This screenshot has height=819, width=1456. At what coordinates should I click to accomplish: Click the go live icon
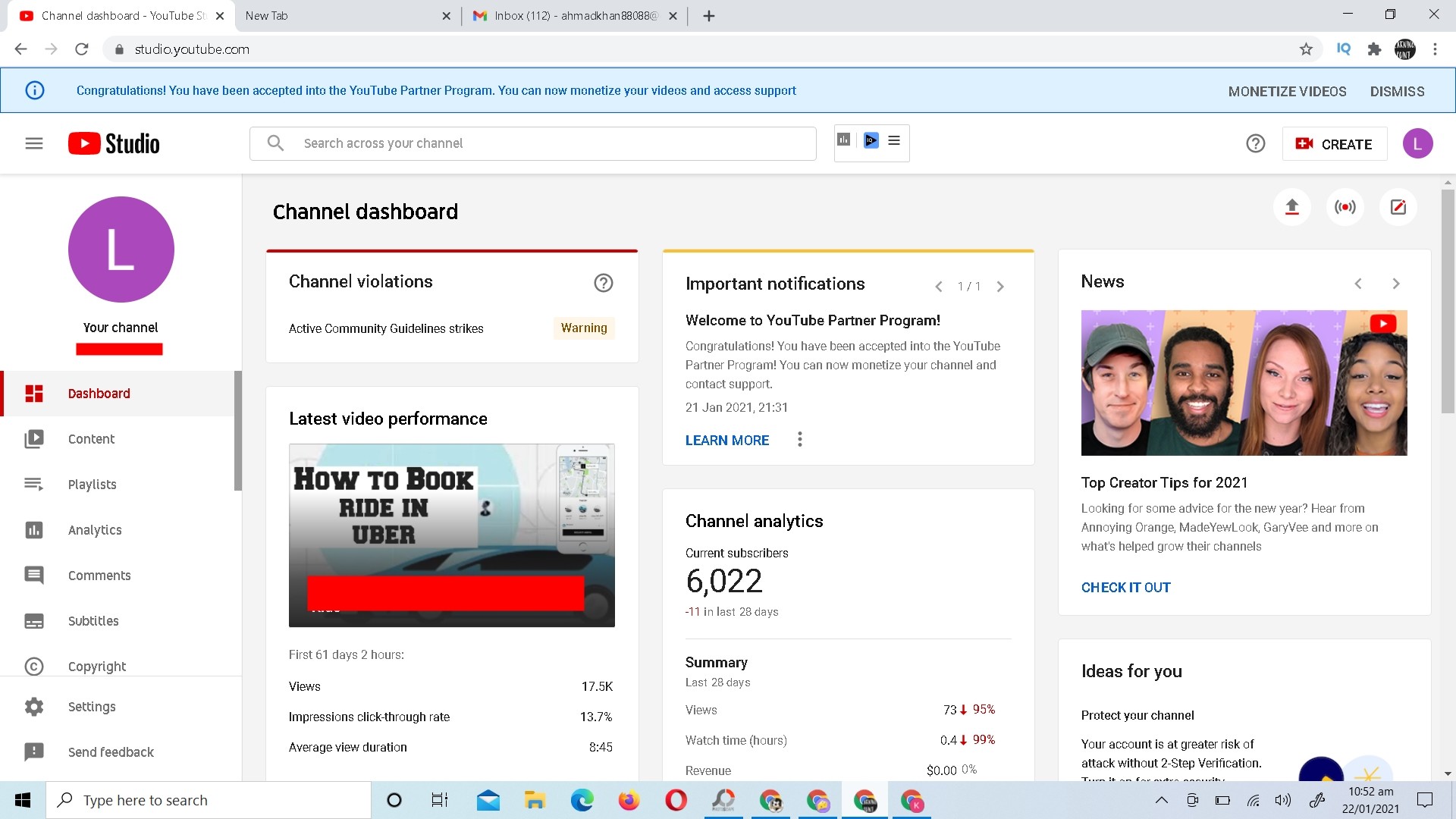click(1345, 207)
